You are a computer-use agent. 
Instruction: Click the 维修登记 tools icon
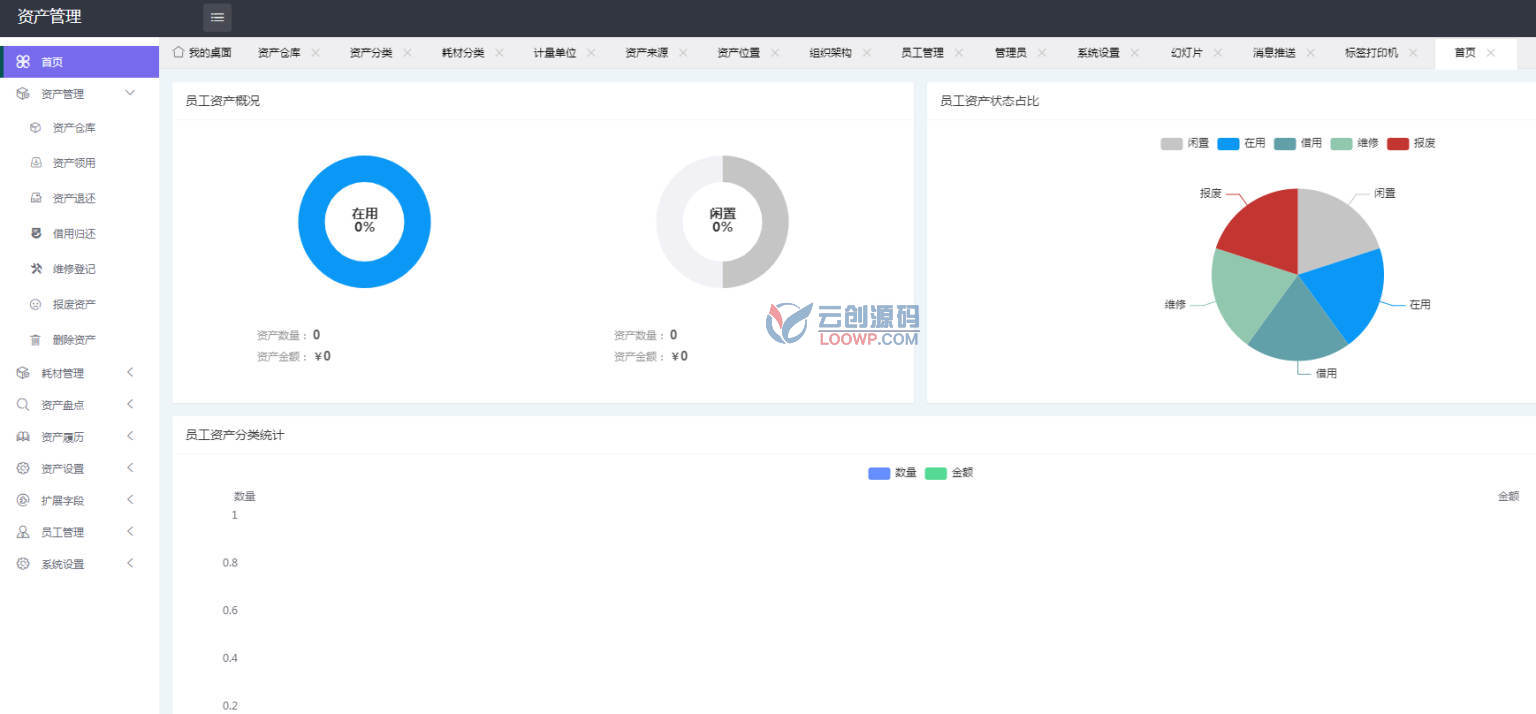(35, 269)
